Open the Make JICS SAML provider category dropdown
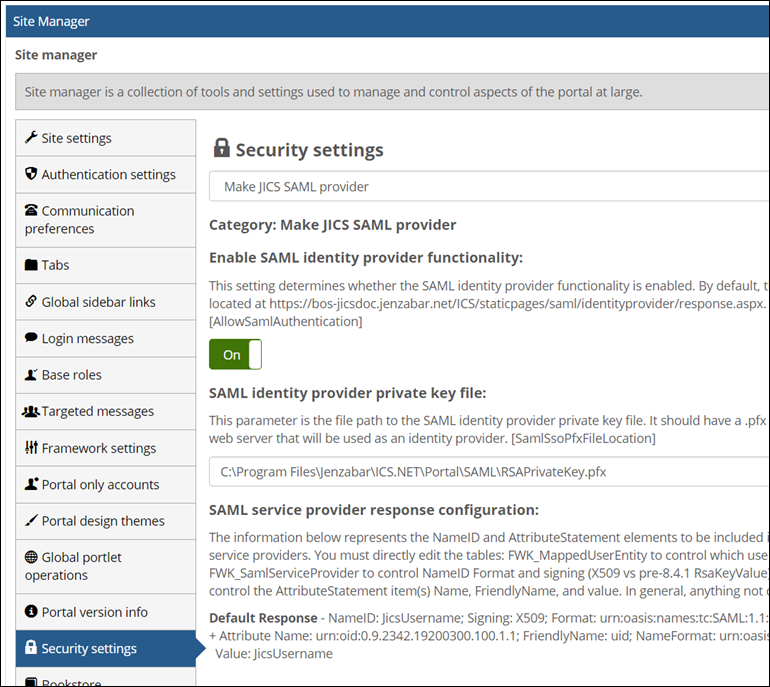This screenshot has height=687, width=770. [489, 186]
